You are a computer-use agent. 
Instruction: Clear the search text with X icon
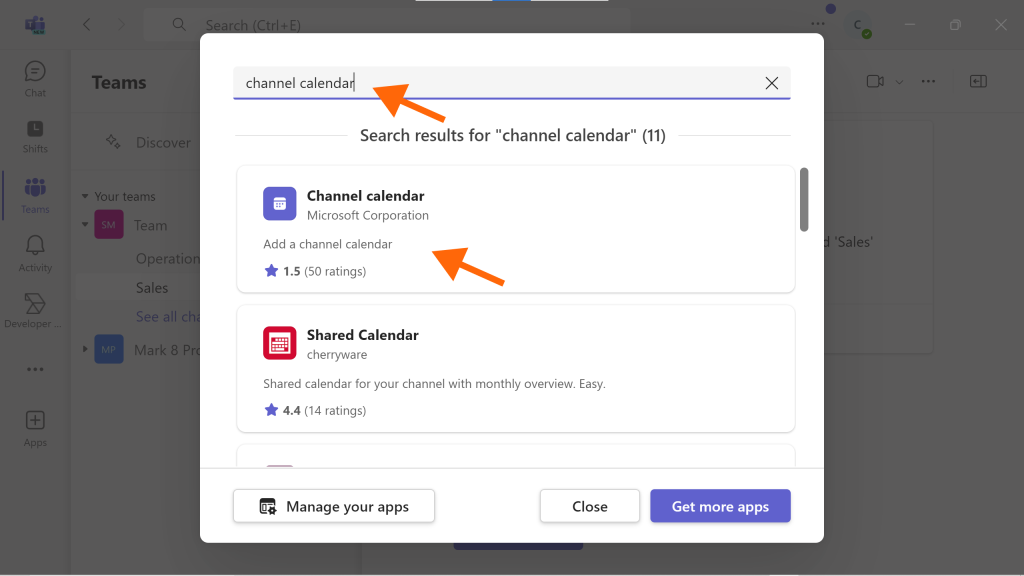pyautogui.click(x=771, y=83)
